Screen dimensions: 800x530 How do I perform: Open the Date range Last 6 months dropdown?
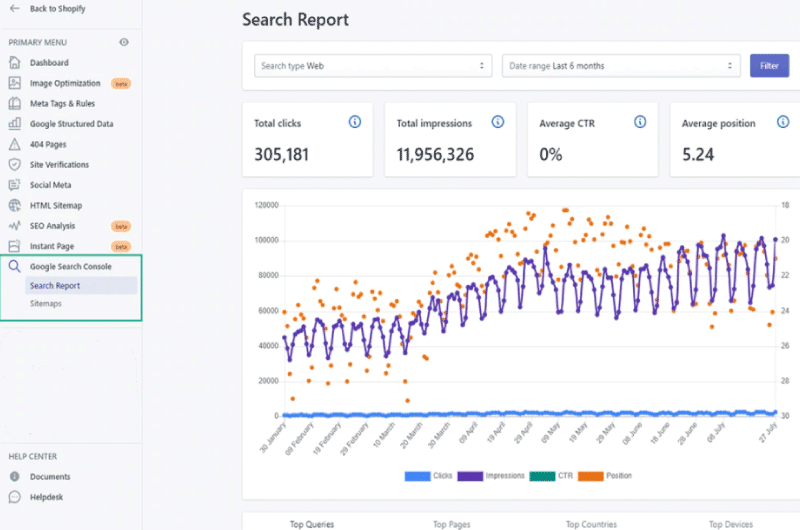621,66
